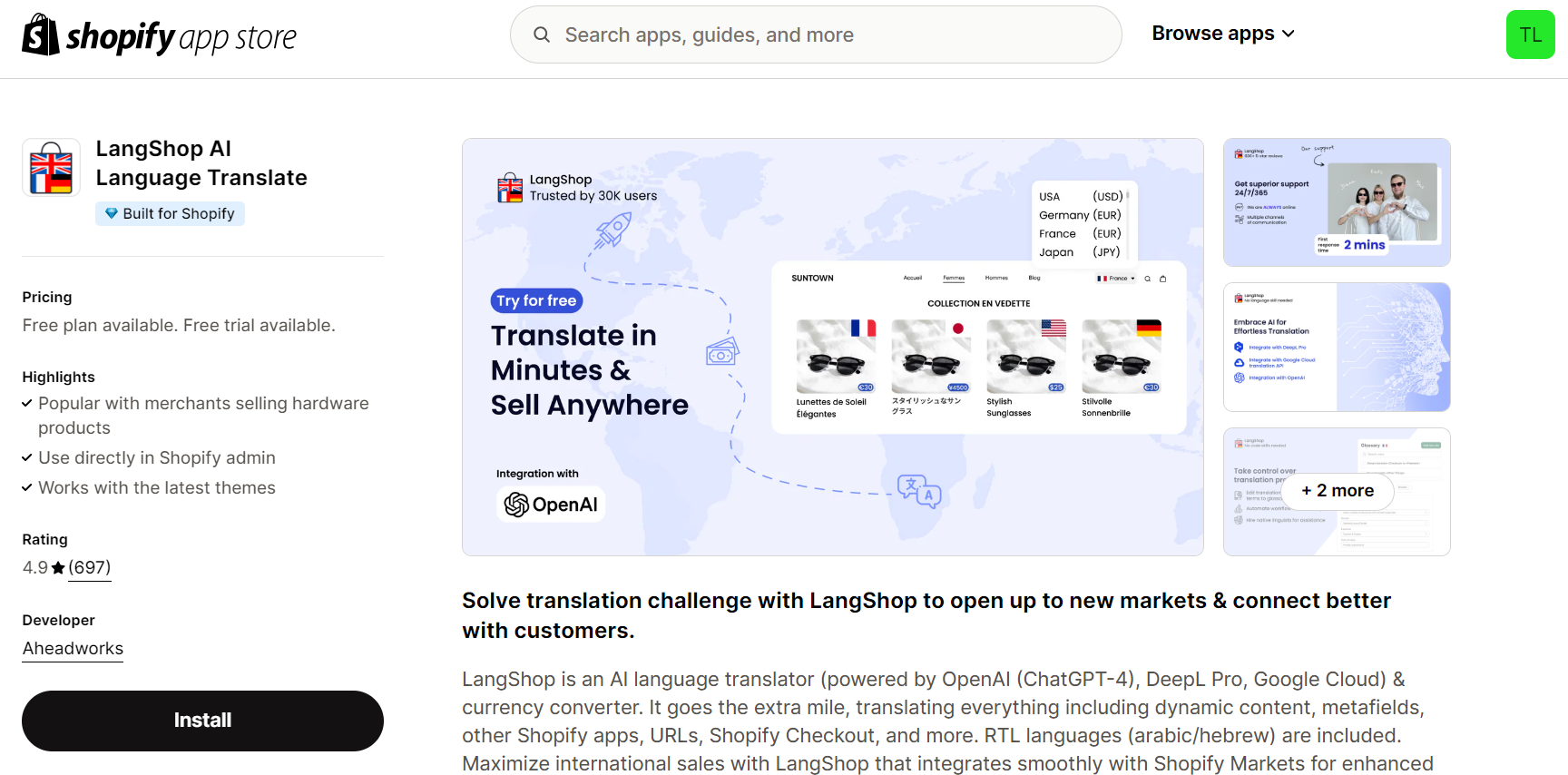Open the Embrace AI for Effortless Translation thumbnail

click(x=1337, y=347)
